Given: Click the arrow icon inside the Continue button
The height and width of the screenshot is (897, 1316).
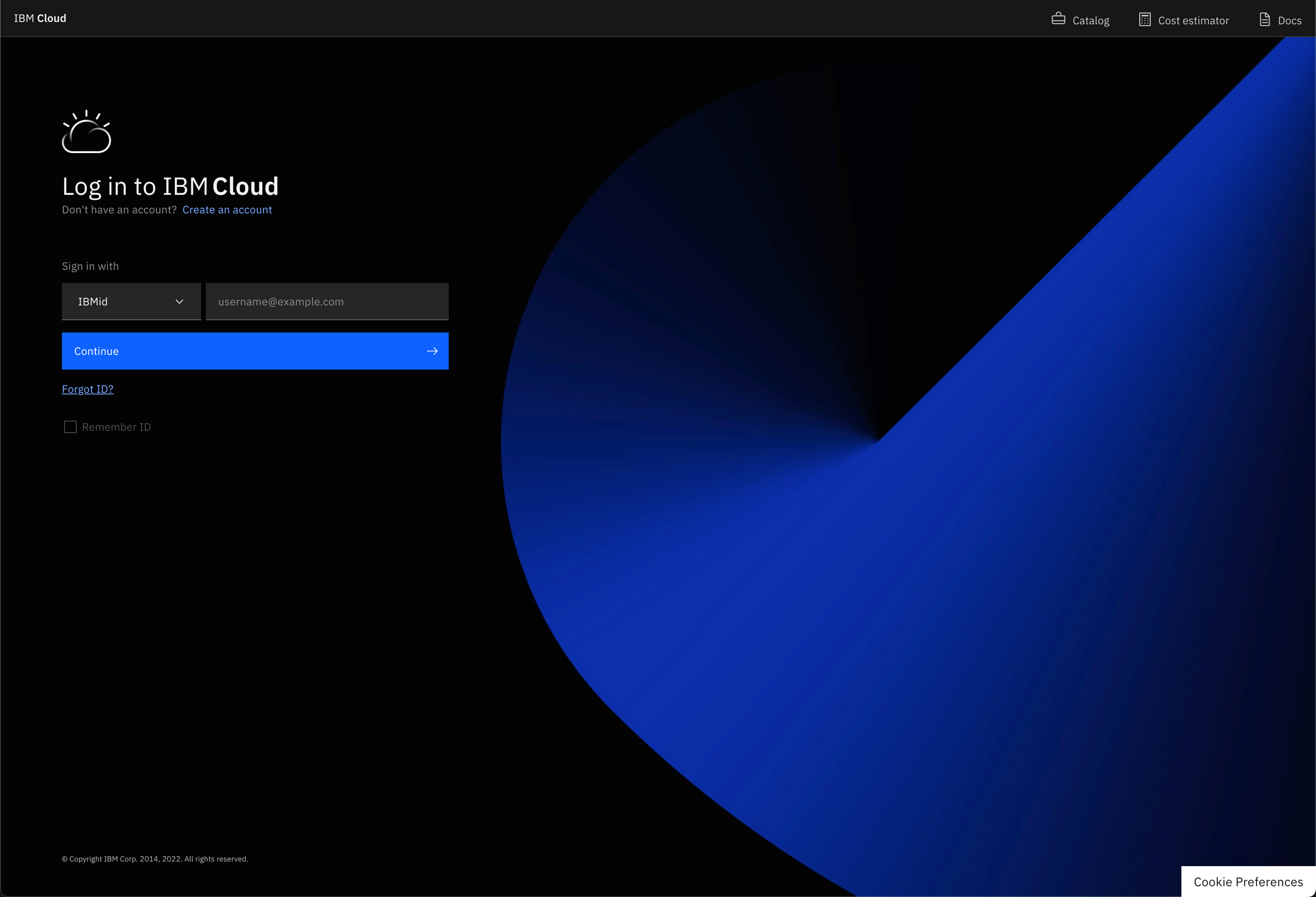Looking at the screenshot, I should (432, 351).
